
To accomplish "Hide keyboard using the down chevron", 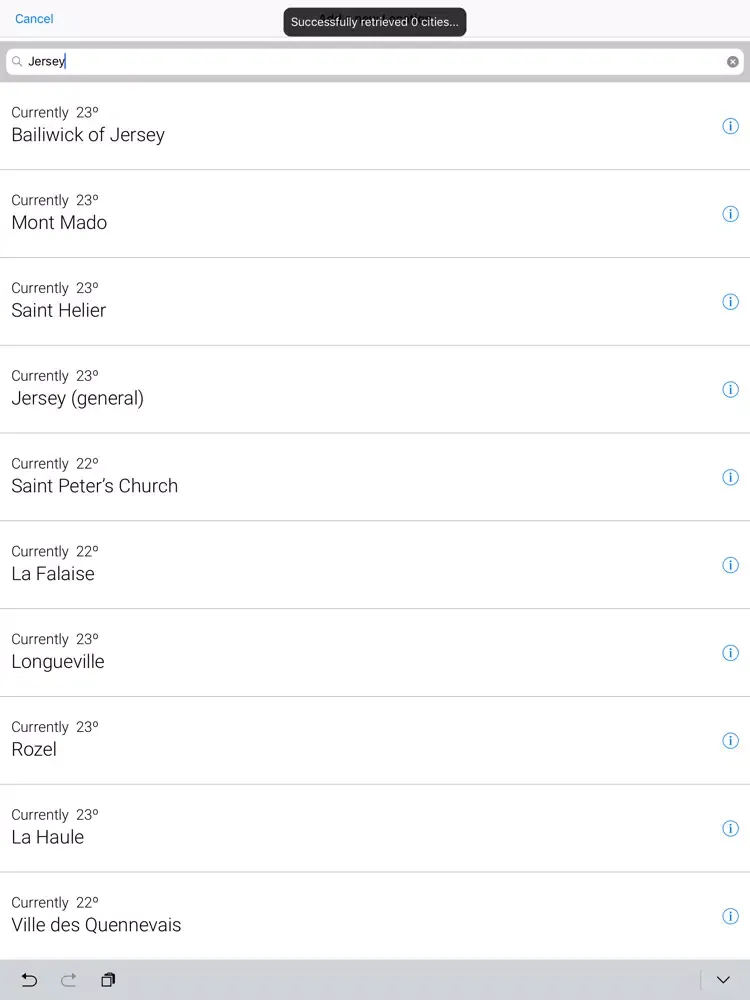I will point(724,980).
